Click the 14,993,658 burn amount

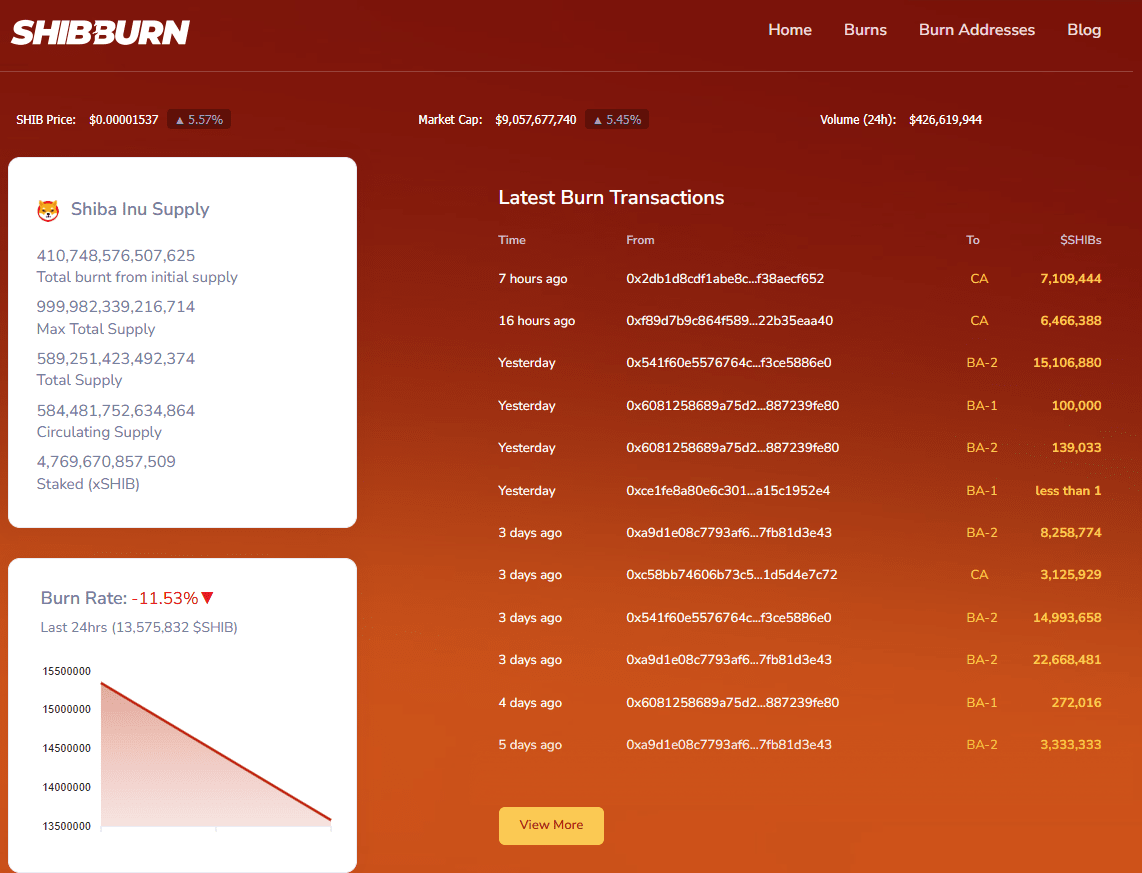[1067, 617]
